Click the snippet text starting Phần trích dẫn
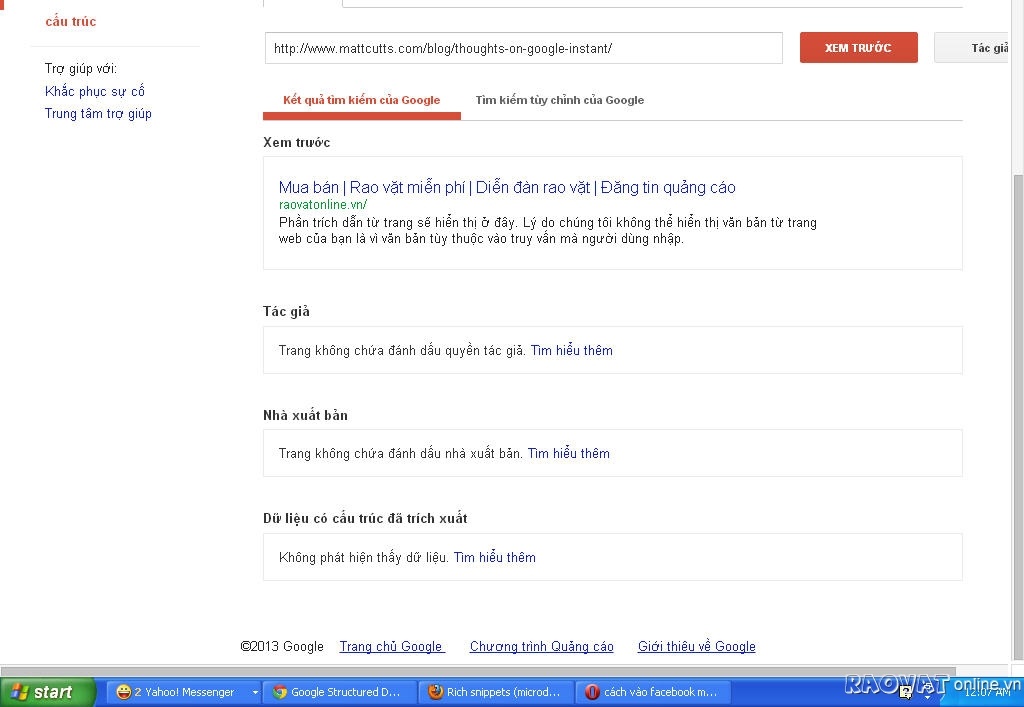Image resolution: width=1024 pixels, height=707 pixels. coord(547,230)
